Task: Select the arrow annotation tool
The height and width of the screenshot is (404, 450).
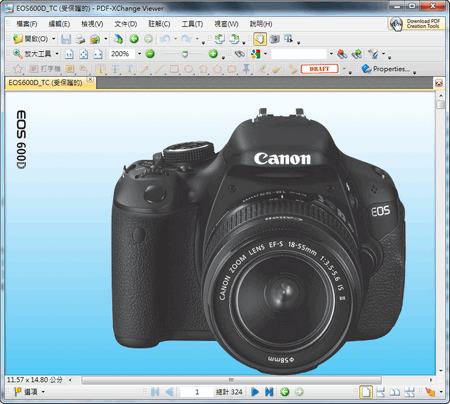Action: [144, 69]
